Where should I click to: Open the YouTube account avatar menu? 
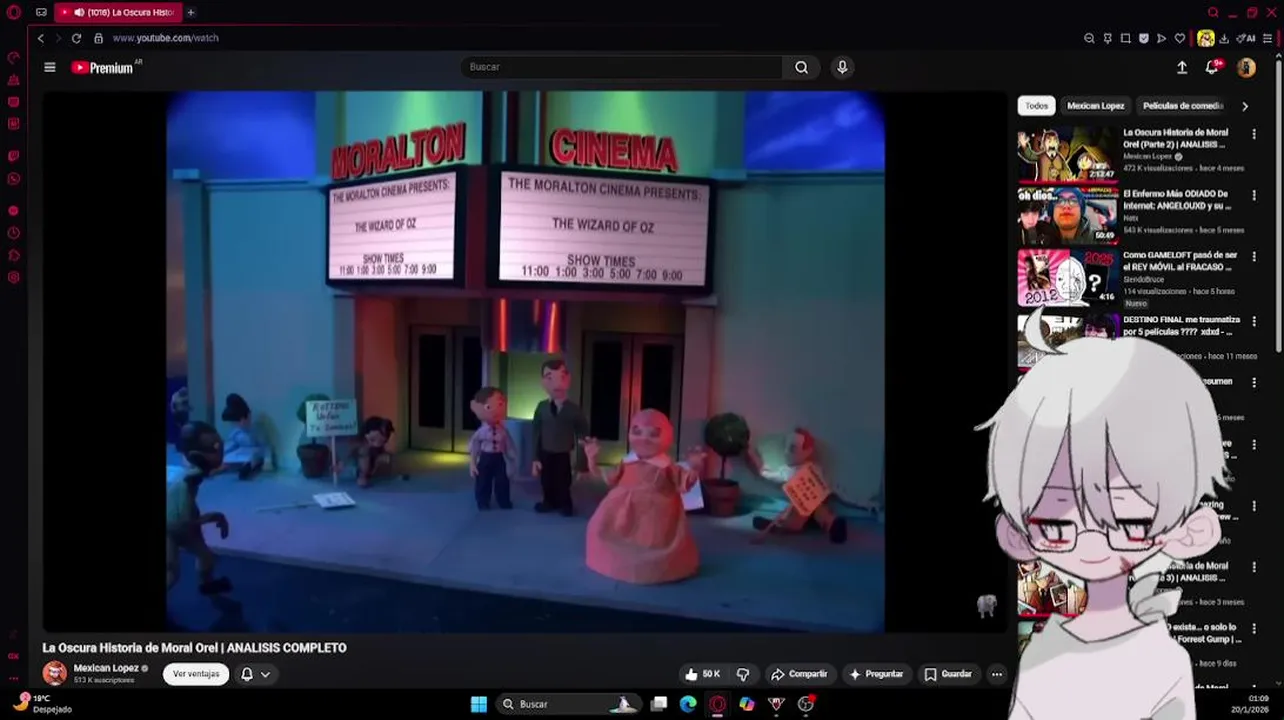1246,67
